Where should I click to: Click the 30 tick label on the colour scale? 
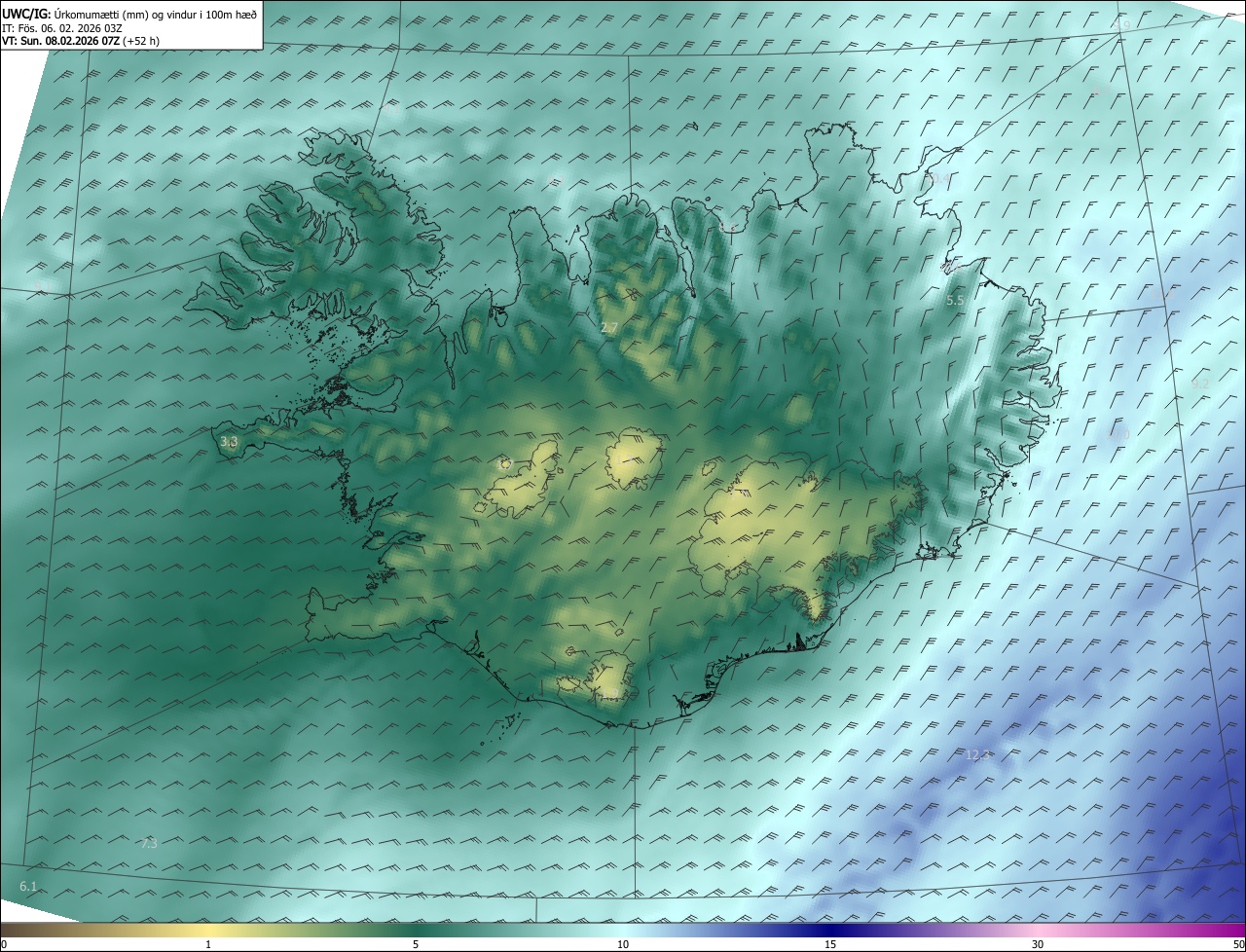point(1038,944)
